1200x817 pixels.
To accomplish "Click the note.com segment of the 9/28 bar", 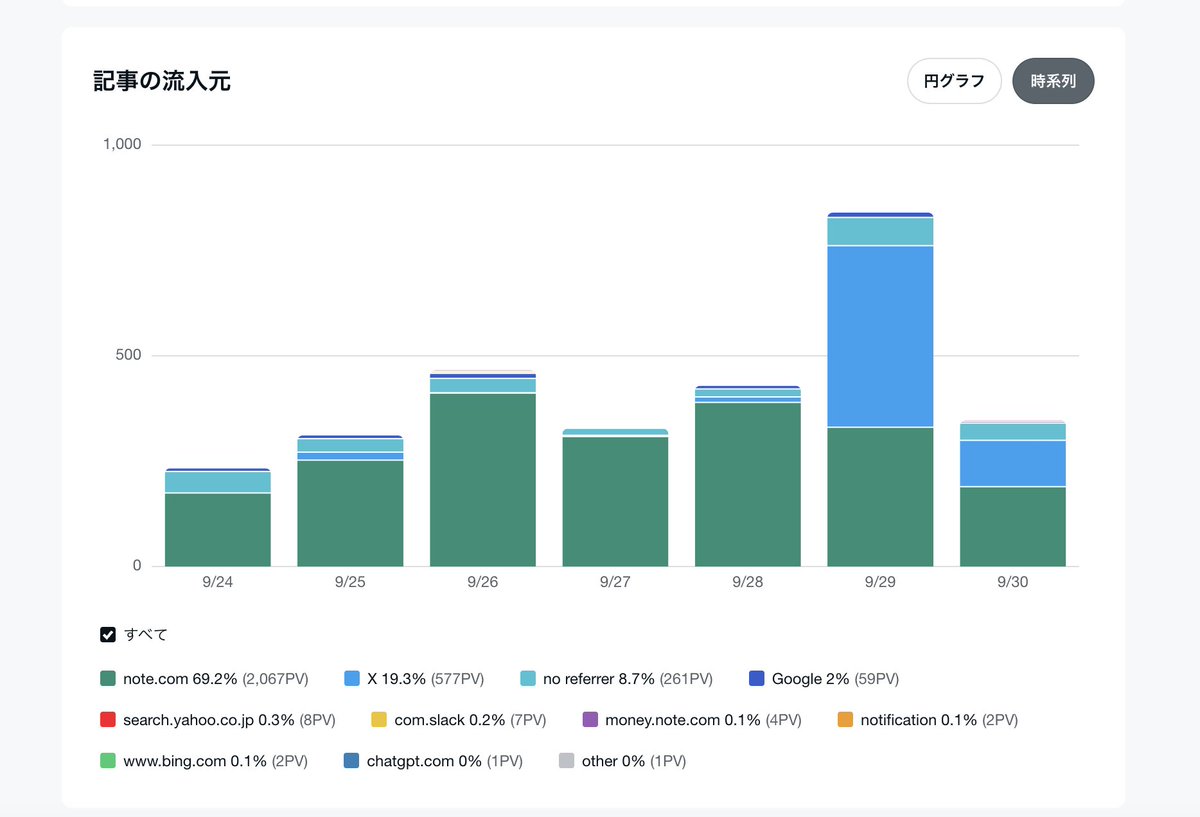I will (748, 485).
